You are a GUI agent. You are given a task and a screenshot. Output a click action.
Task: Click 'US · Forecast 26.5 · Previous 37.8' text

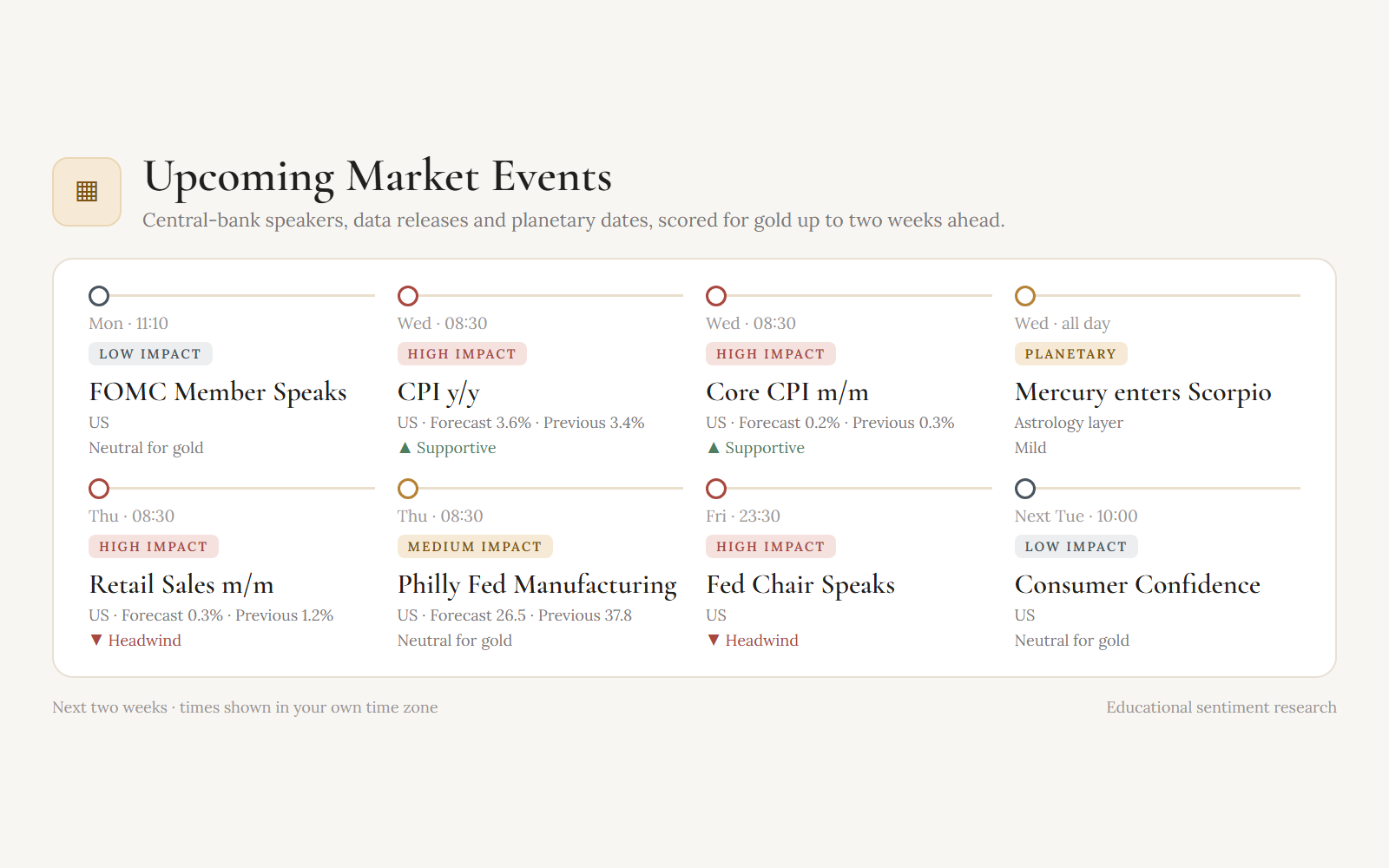(515, 615)
